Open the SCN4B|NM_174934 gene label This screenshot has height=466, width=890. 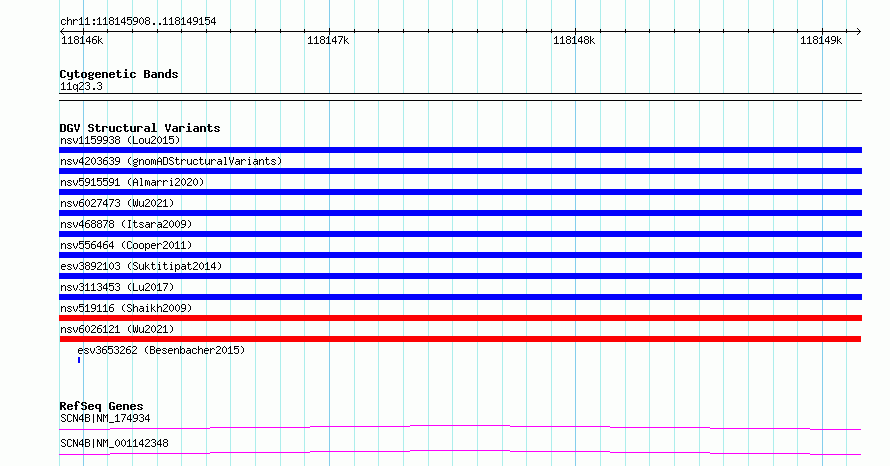[x=105, y=418]
